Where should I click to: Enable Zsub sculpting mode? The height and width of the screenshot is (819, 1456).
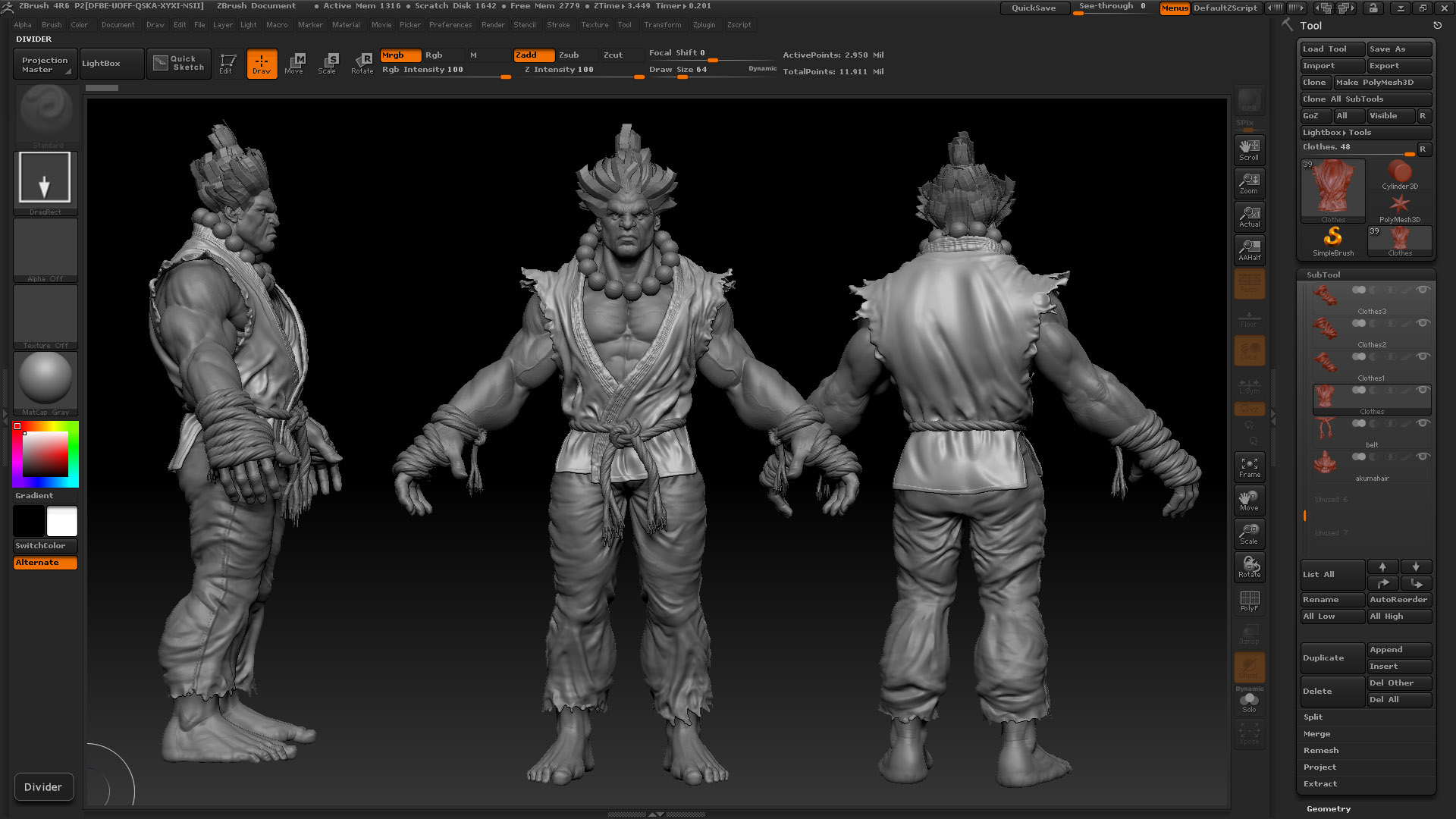pyautogui.click(x=577, y=55)
